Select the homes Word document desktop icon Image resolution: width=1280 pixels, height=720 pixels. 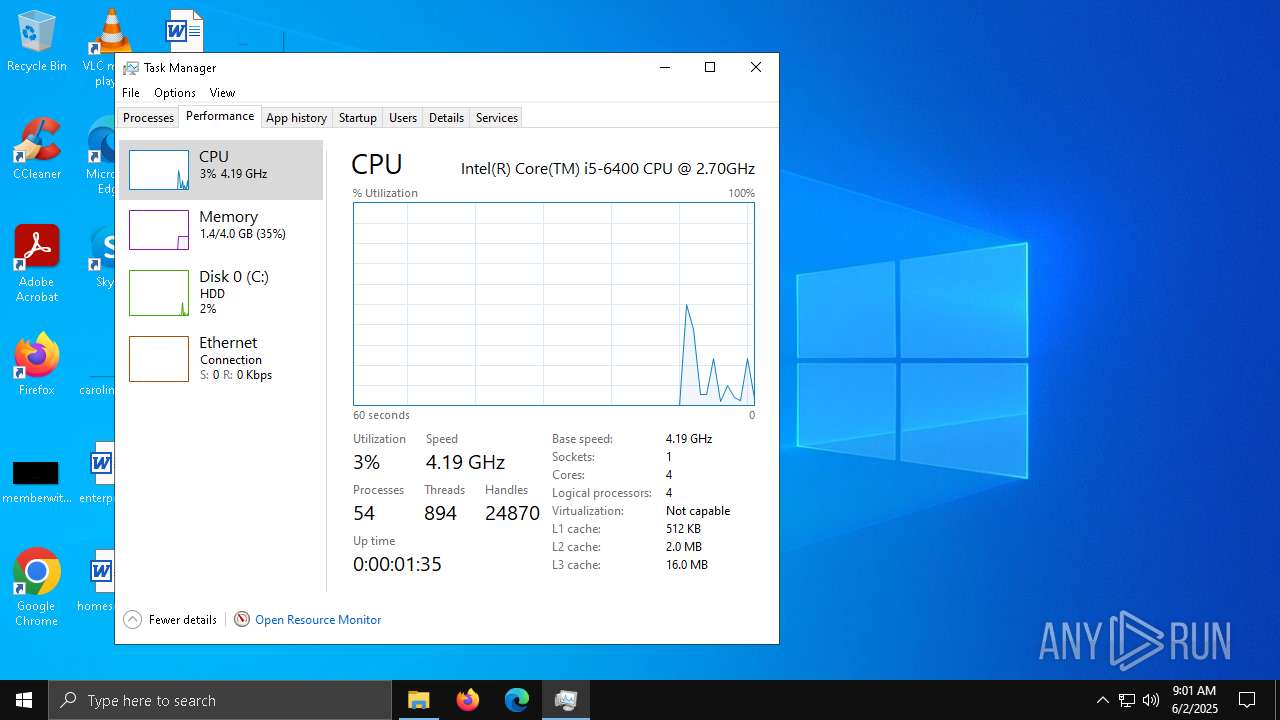98,581
